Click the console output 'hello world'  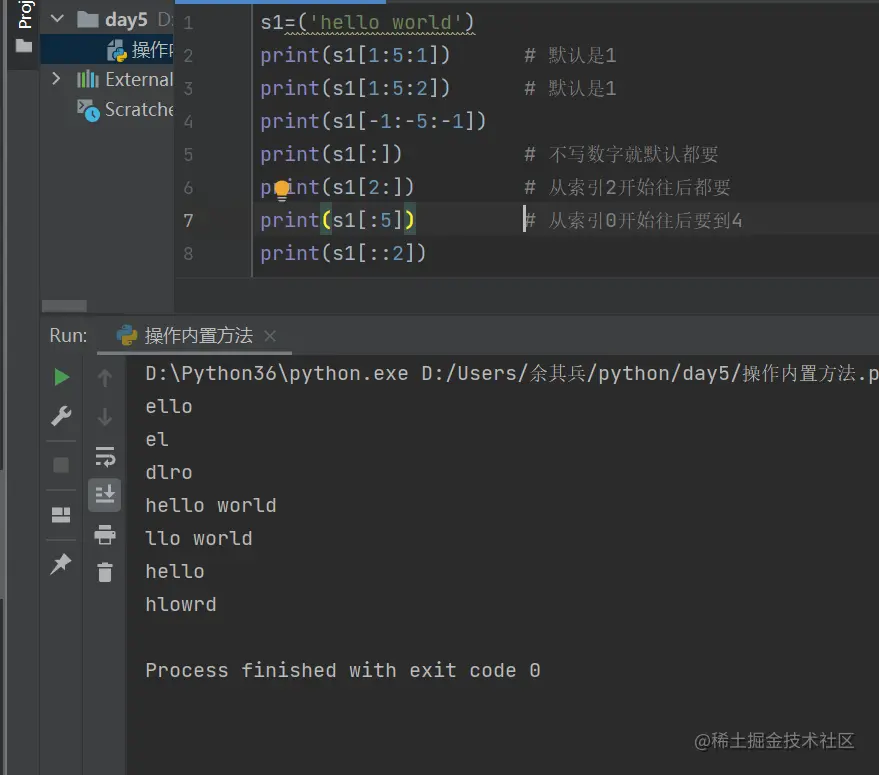coord(211,505)
